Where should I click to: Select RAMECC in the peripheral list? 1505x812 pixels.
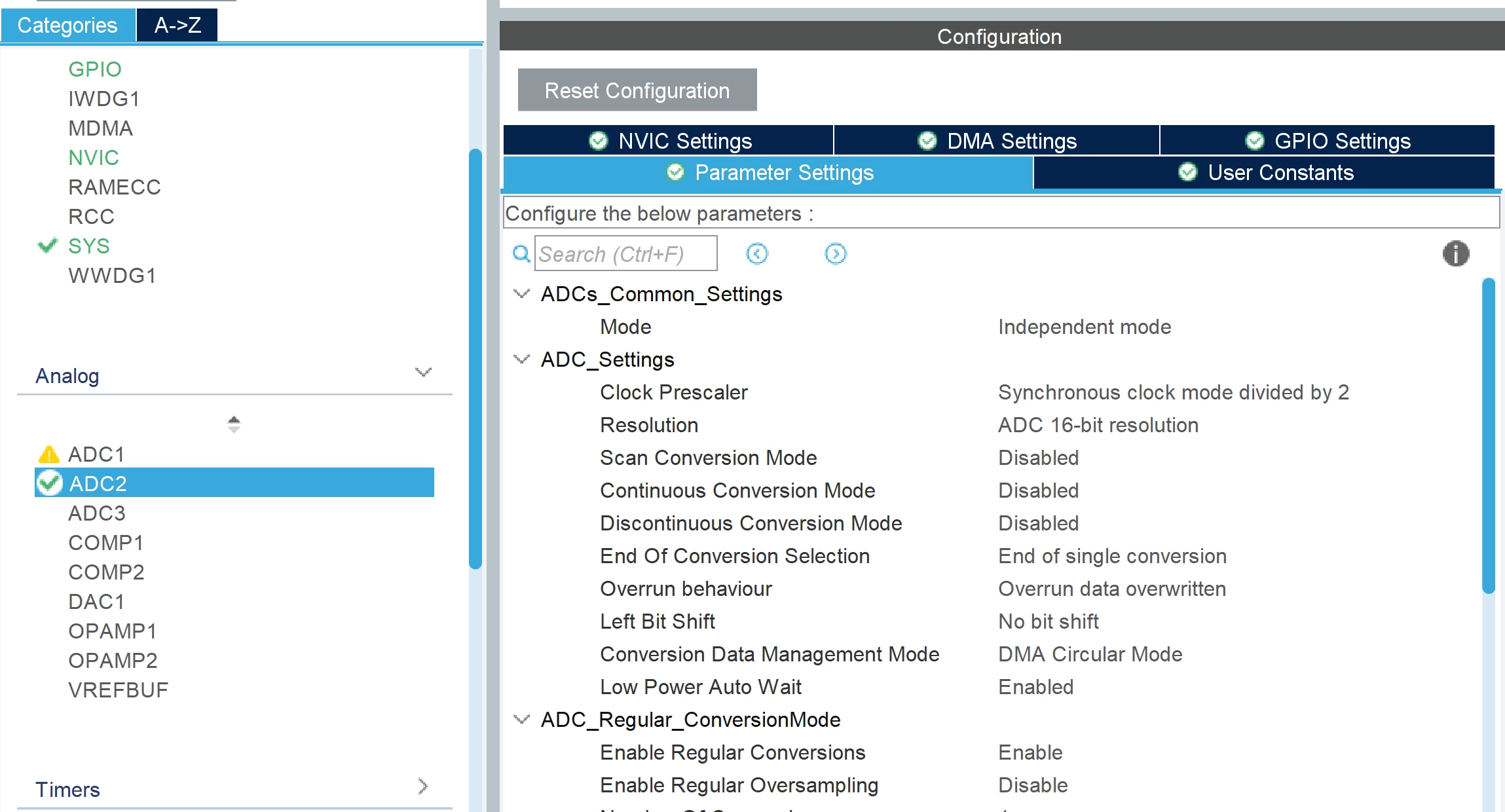115,187
